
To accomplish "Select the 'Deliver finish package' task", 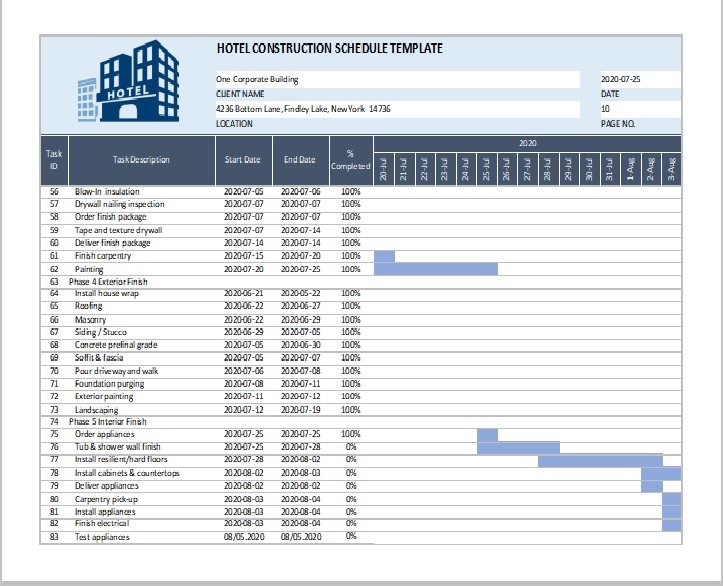I will [x=113, y=243].
